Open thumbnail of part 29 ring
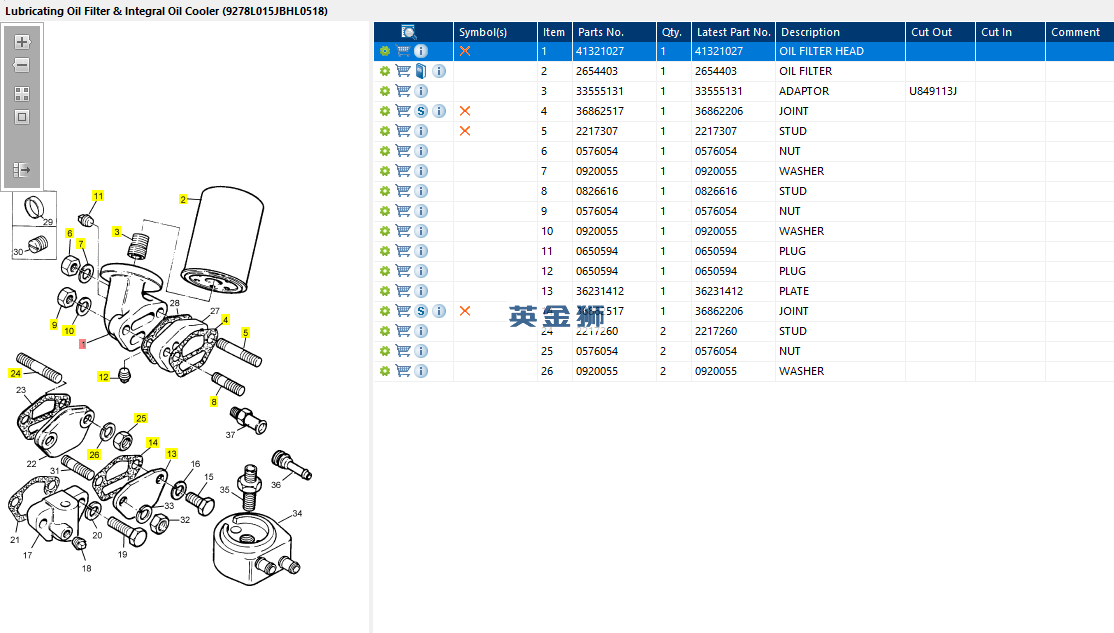Image resolution: width=1114 pixels, height=633 pixels. 34,210
